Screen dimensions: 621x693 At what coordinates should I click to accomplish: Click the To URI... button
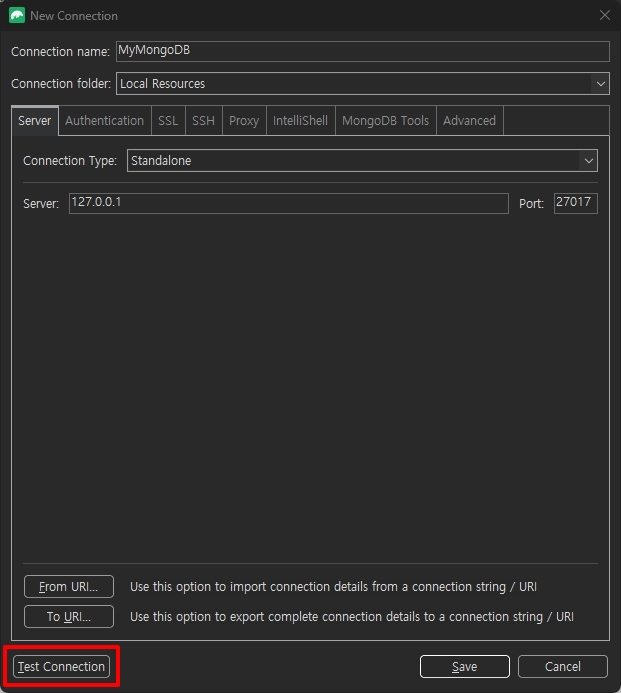pos(69,617)
